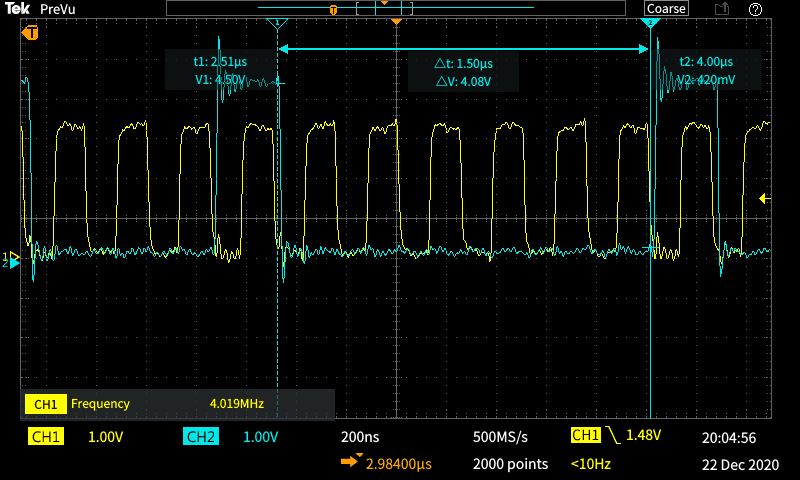800x480 pixels.
Task: Click the save/export icon beside Coarse
Action: click(x=721, y=9)
